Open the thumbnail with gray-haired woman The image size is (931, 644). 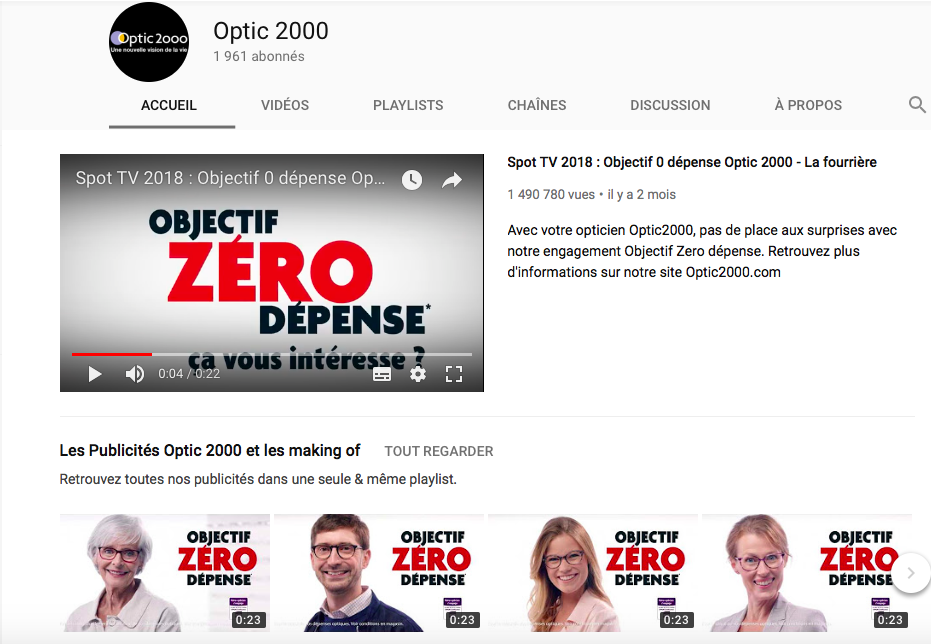tap(165, 573)
